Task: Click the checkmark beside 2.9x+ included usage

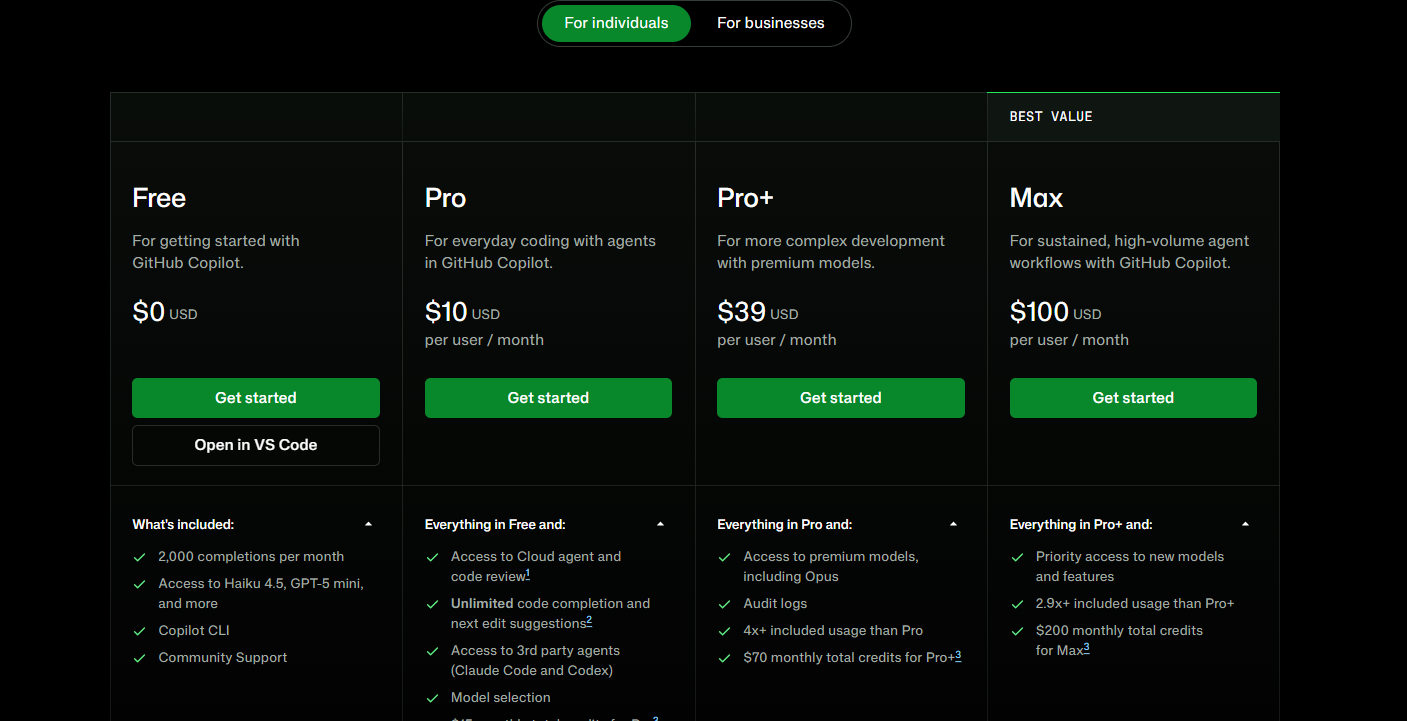Action: (1017, 604)
